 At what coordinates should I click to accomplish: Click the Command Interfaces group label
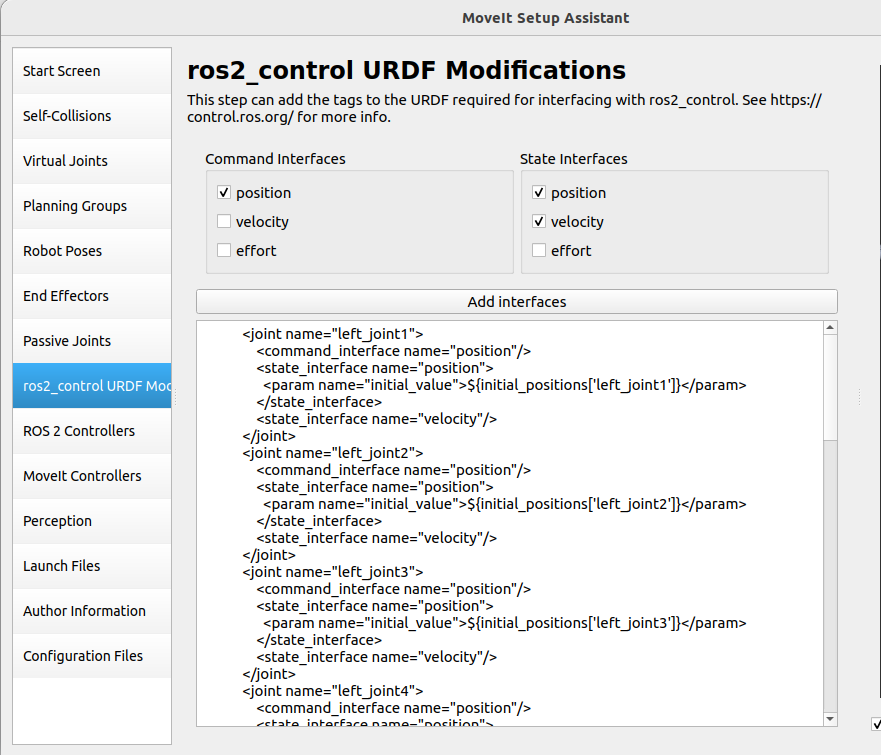(275, 159)
